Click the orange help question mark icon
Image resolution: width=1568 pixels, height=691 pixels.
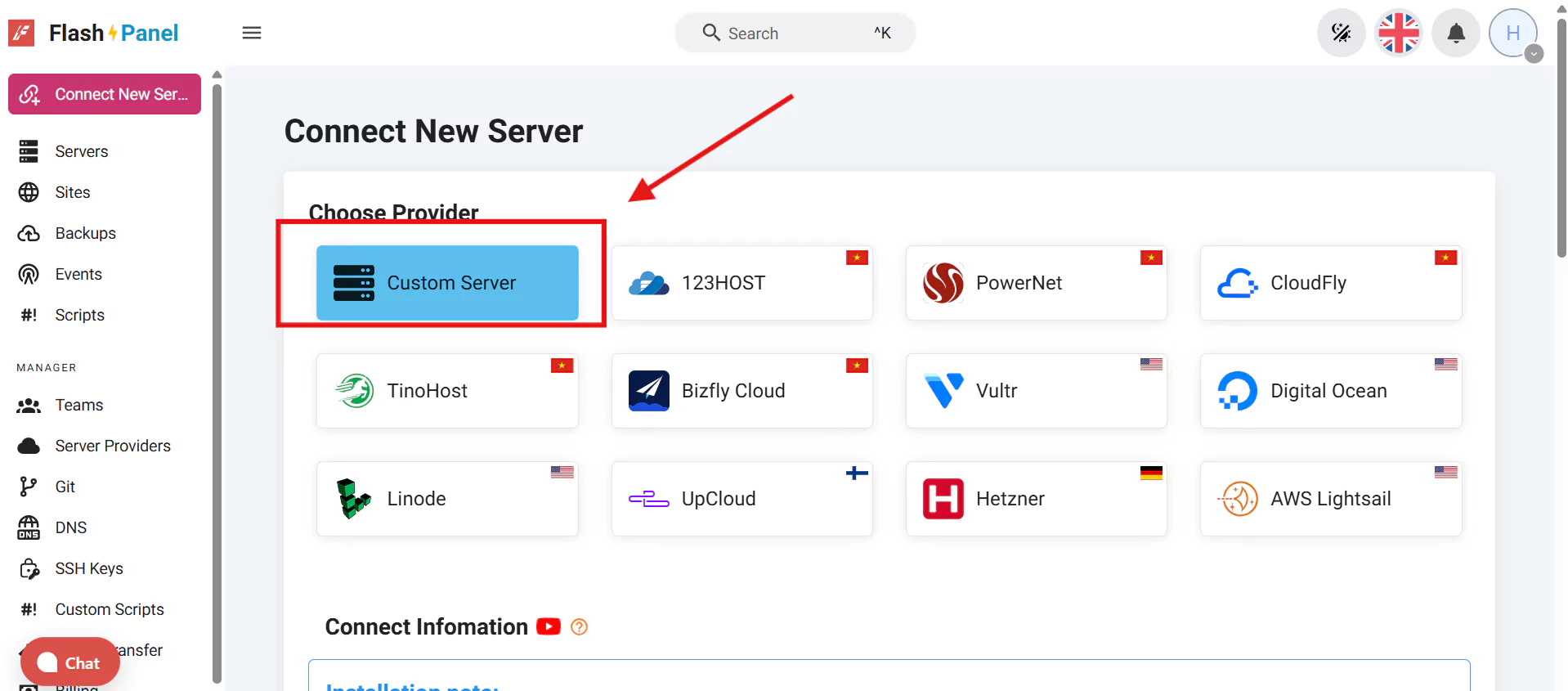[579, 627]
